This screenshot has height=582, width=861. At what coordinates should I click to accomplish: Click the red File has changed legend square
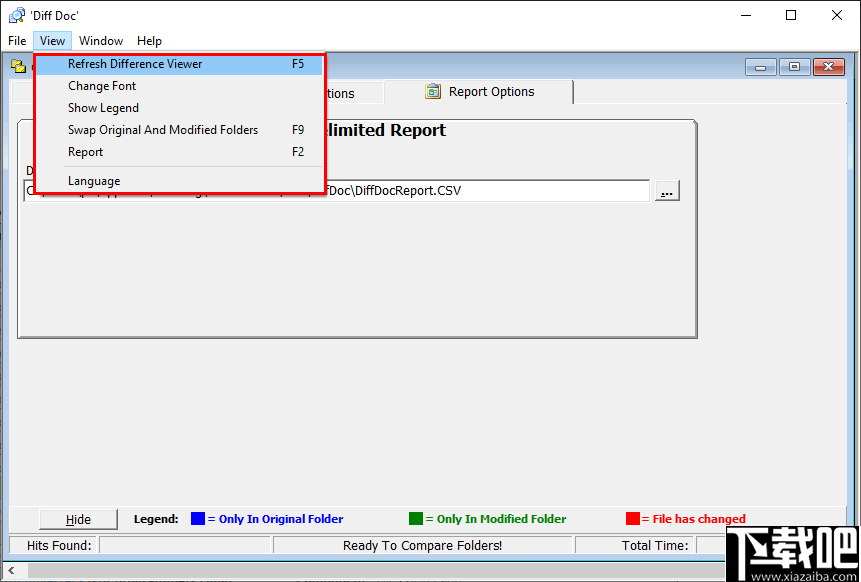point(633,519)
